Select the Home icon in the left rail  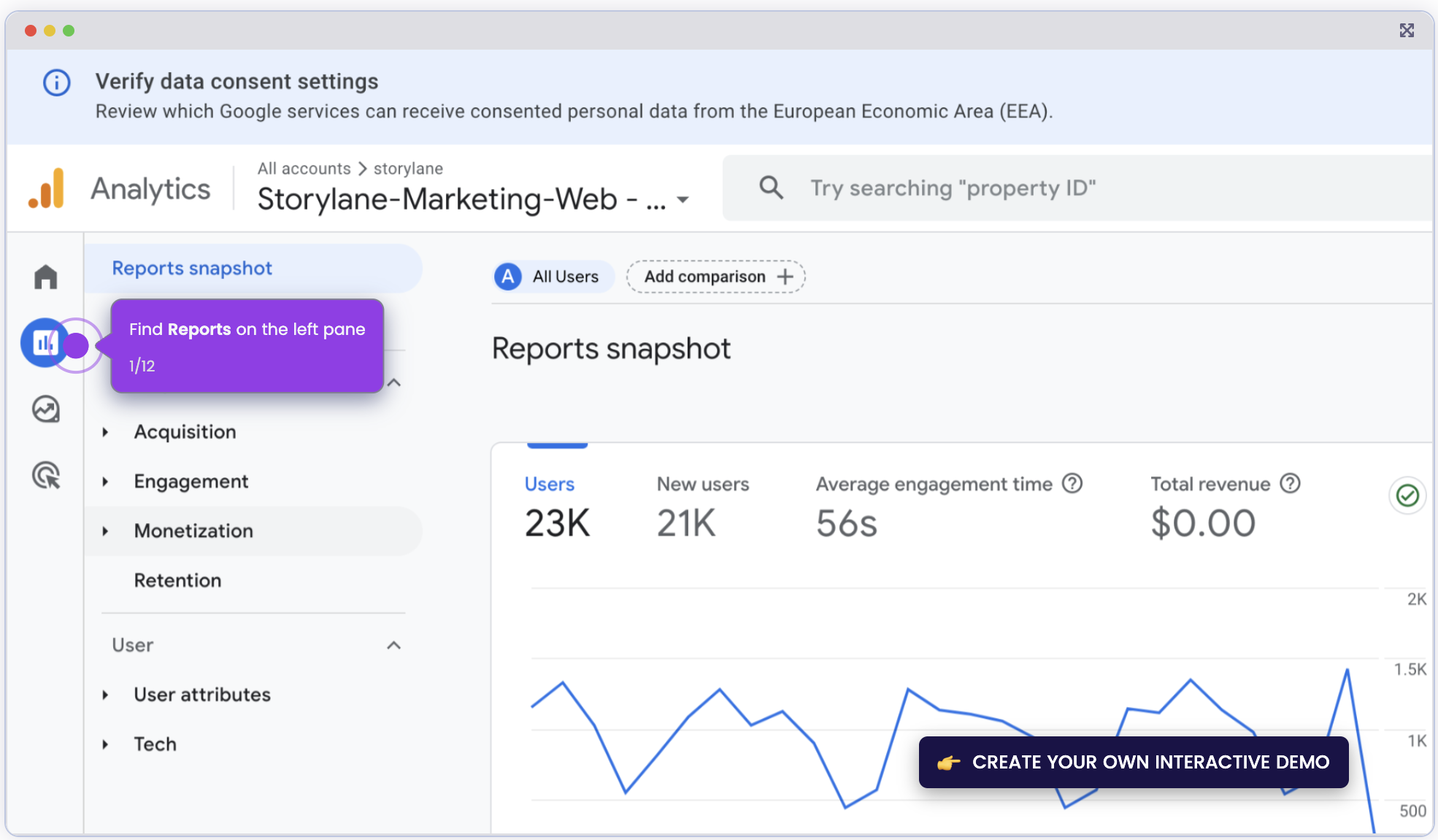(x=45, y=276)
